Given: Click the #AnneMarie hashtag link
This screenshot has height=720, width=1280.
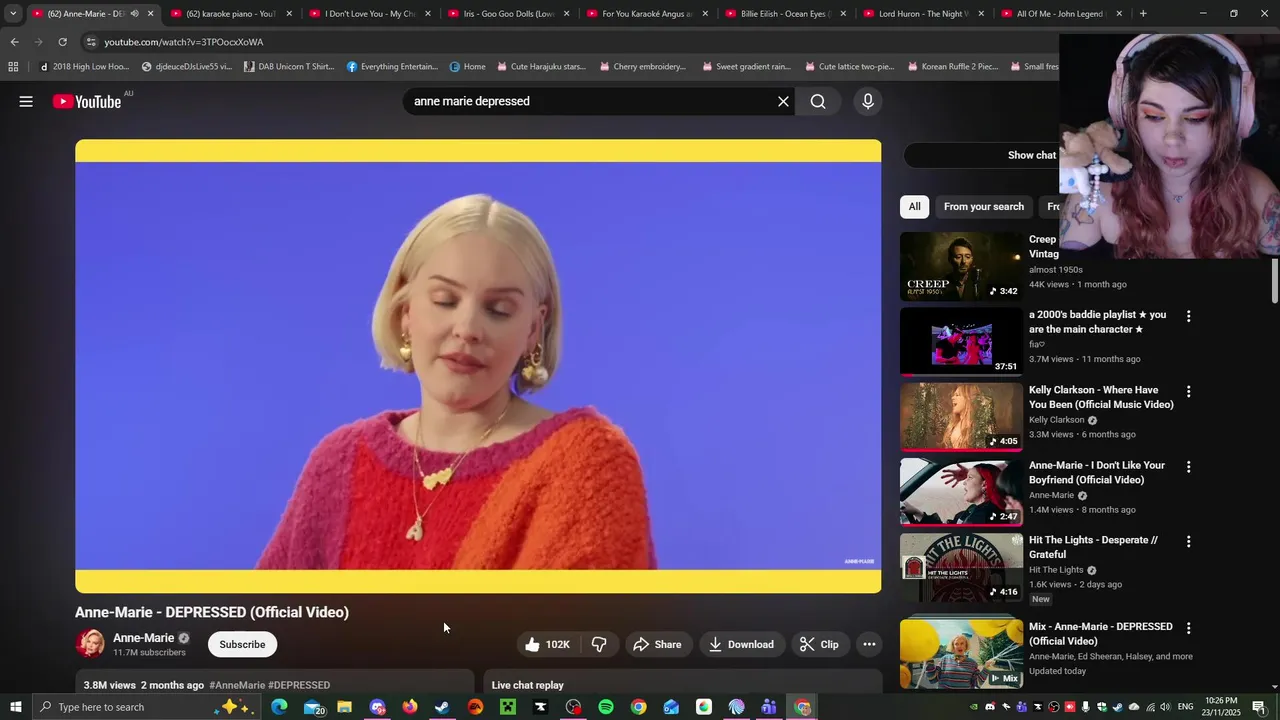Looking at the screenshot, I should pos(237,685).
